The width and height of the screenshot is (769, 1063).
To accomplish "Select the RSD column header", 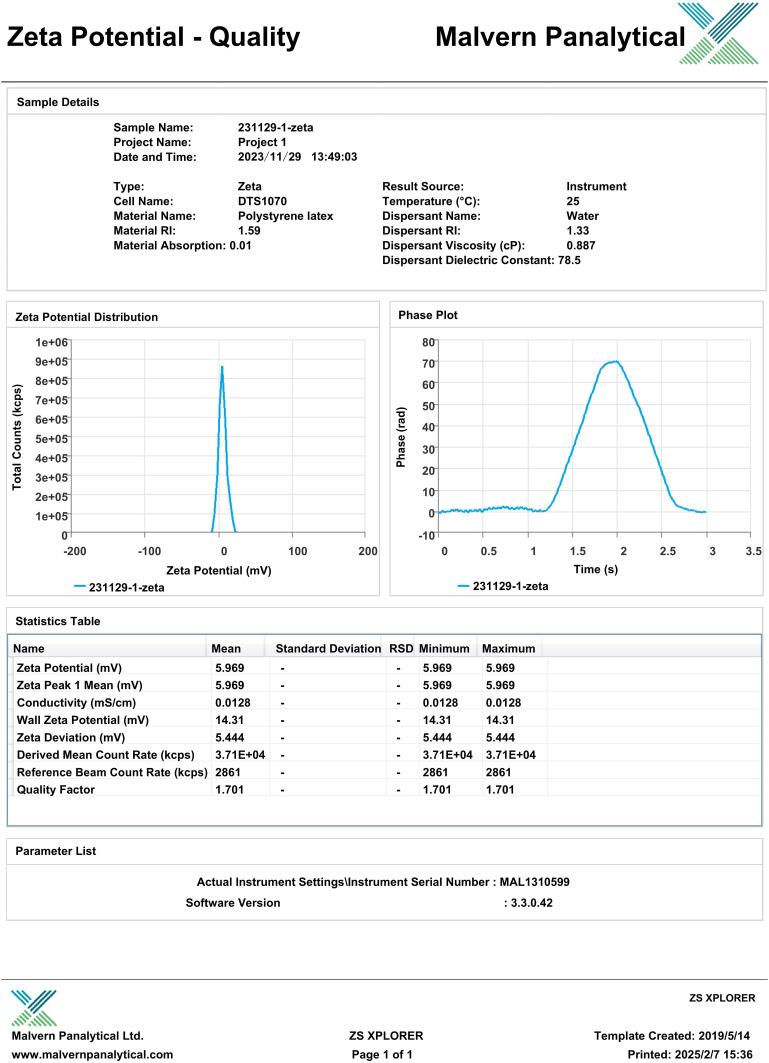I will [401, 648].
